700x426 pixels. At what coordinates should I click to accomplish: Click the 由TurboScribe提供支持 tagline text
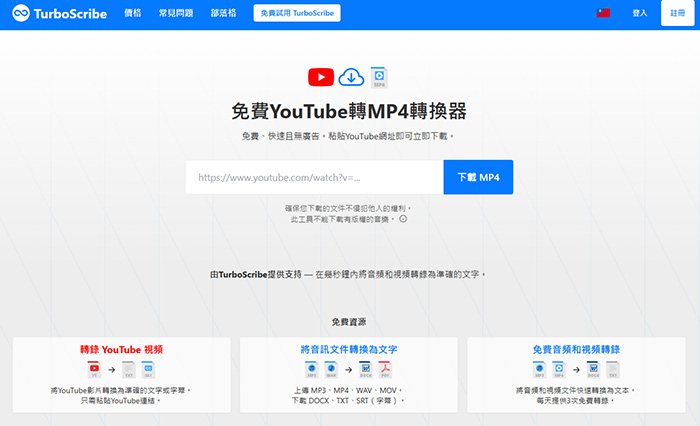[x=256, y=274]
